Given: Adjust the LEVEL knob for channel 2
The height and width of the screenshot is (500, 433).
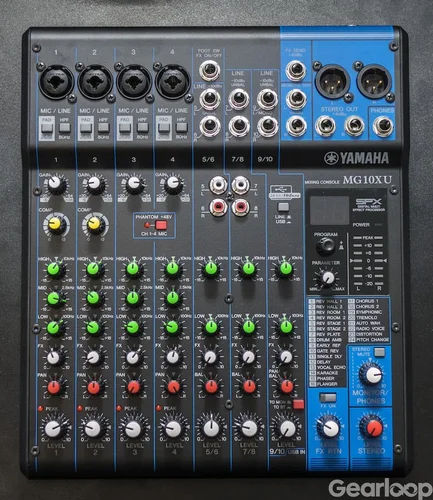Looking at the screenshot, I should click(93, 429).
